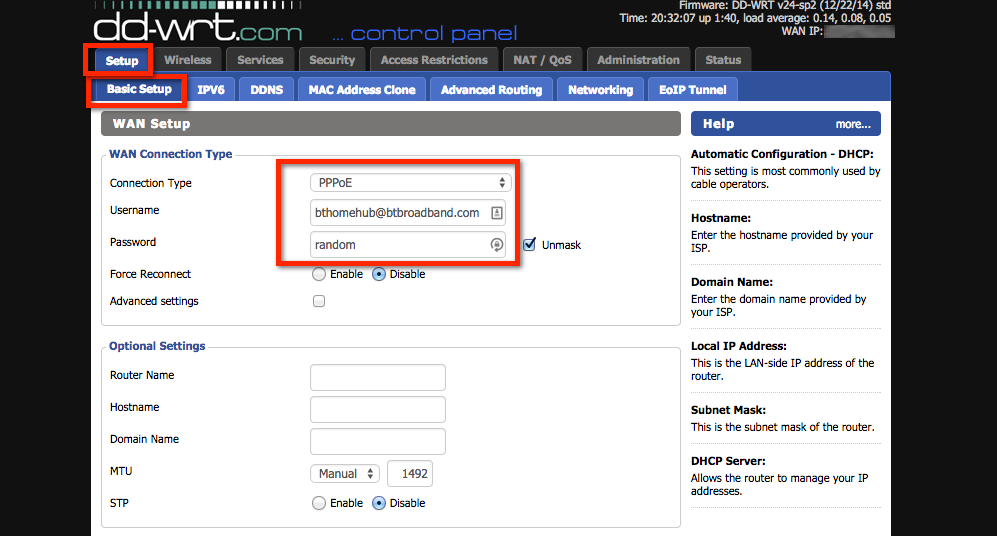Select Enable for STP
Image resolution: width=997 pixels, height=536 pixels.
click(319, 503)
